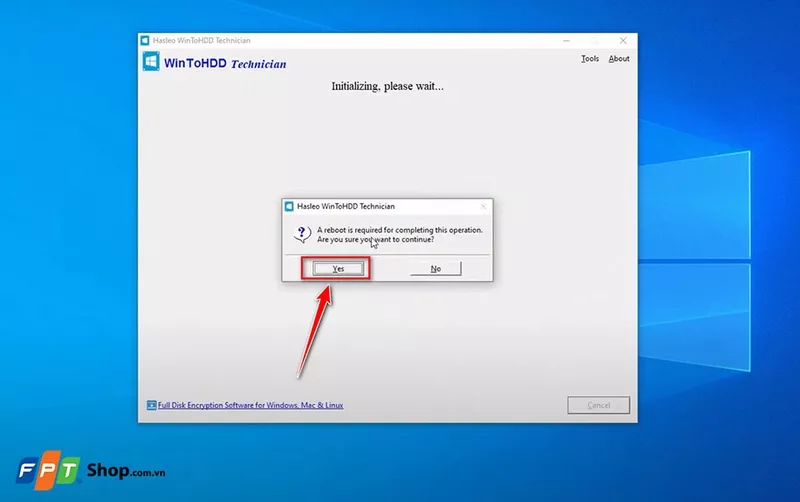The width and height of the screenshot is (800, 502).
Task: Minimize the WinToHDD main window
Action: click(566, 40)
